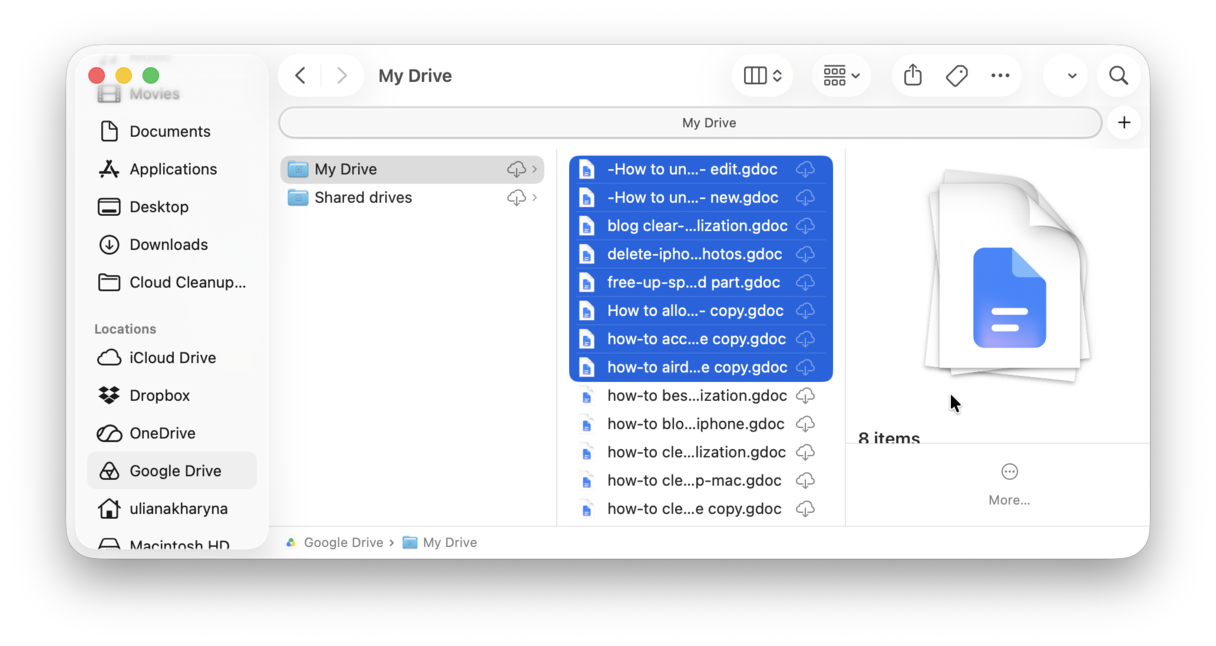Select file how-to bes...ization.gdoc
The width and height of the screenshot is (1216, 646).
(700, 396)
